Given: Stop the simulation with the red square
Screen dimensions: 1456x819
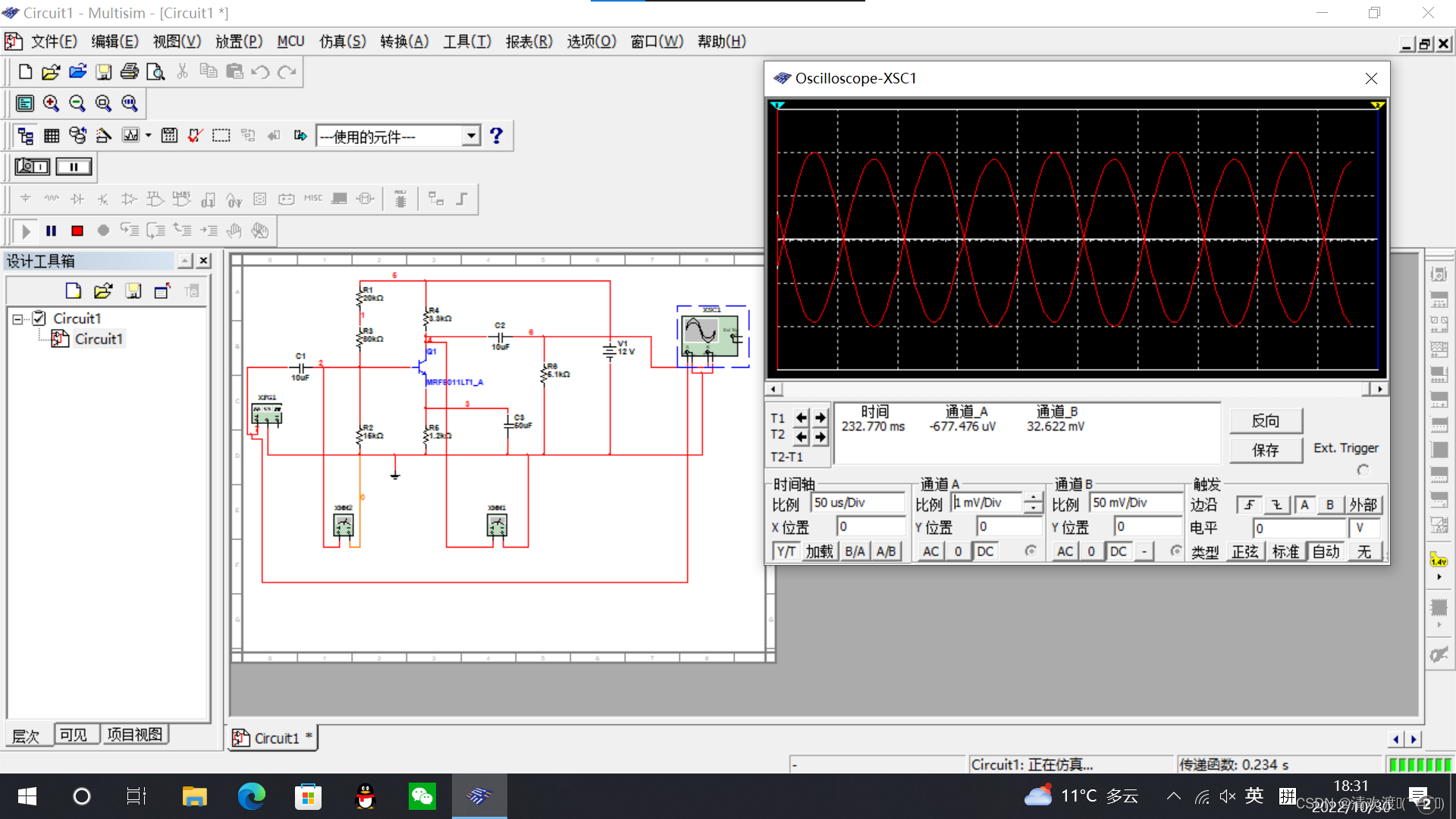Looking at the screenshot, I should pyautogui.click(x=77, y=231).
